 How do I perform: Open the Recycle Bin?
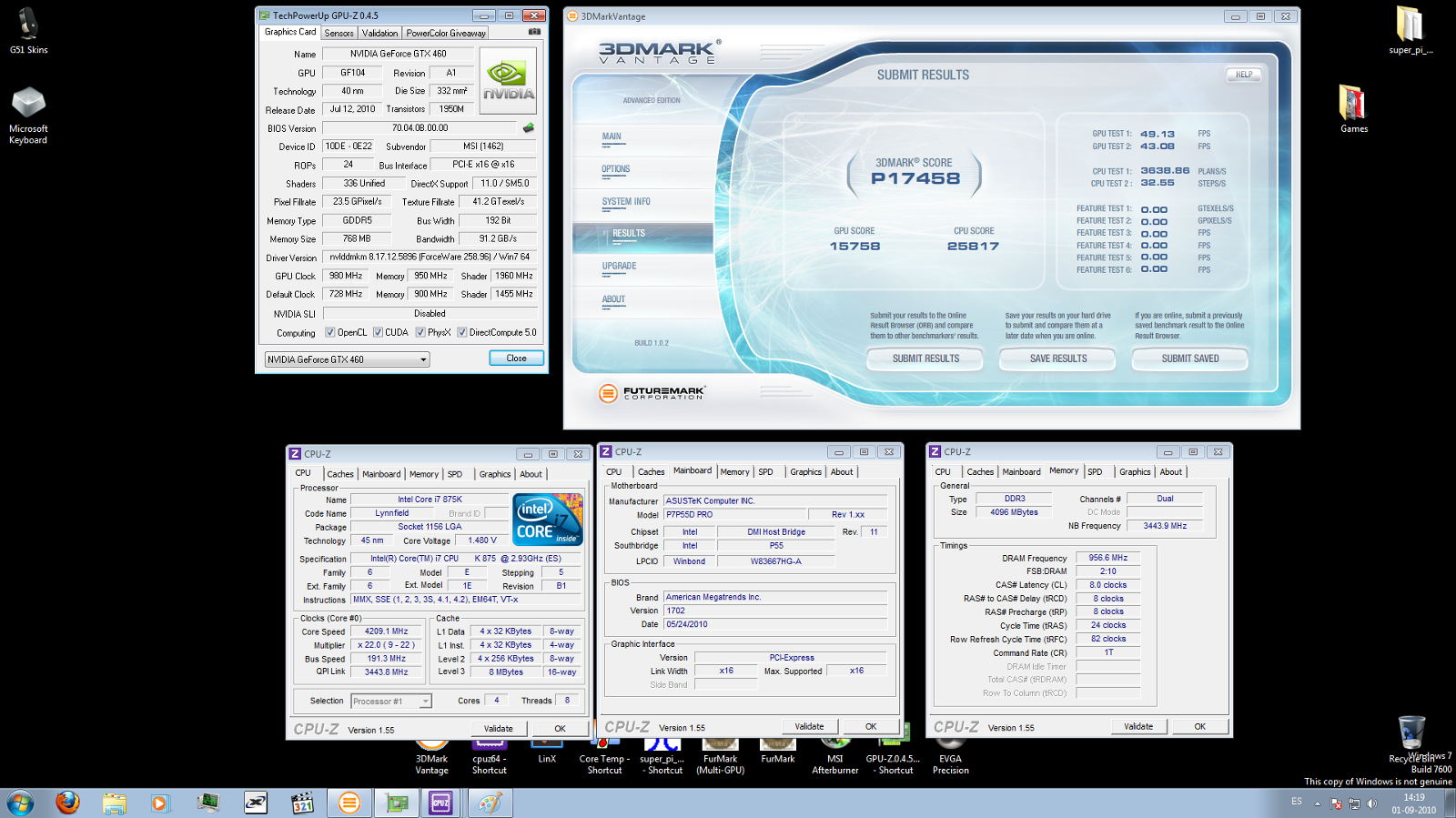pos(1411,739)
